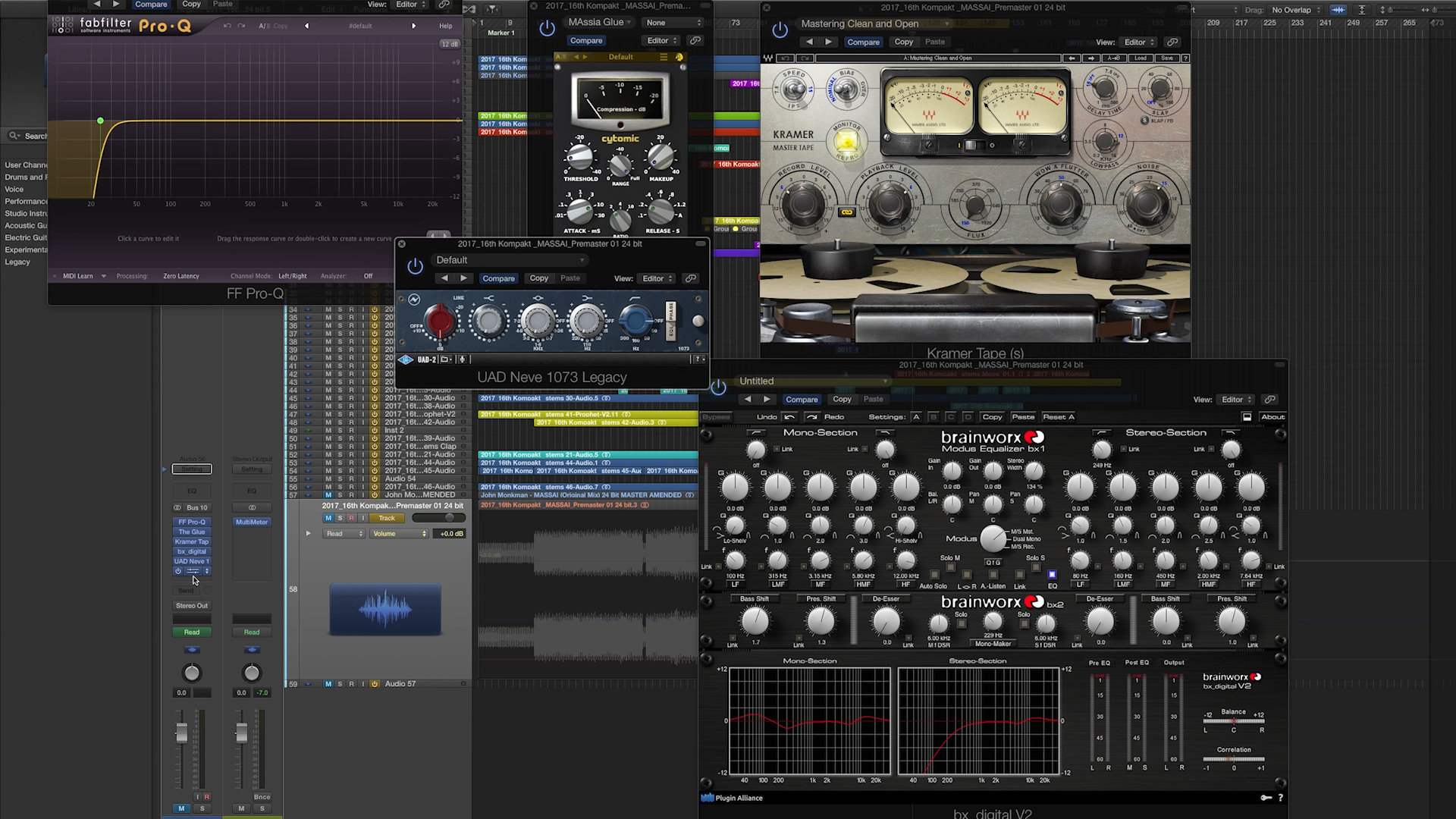
Task: Click Copy in Kramer Tape window
Action: click(903, 42)
